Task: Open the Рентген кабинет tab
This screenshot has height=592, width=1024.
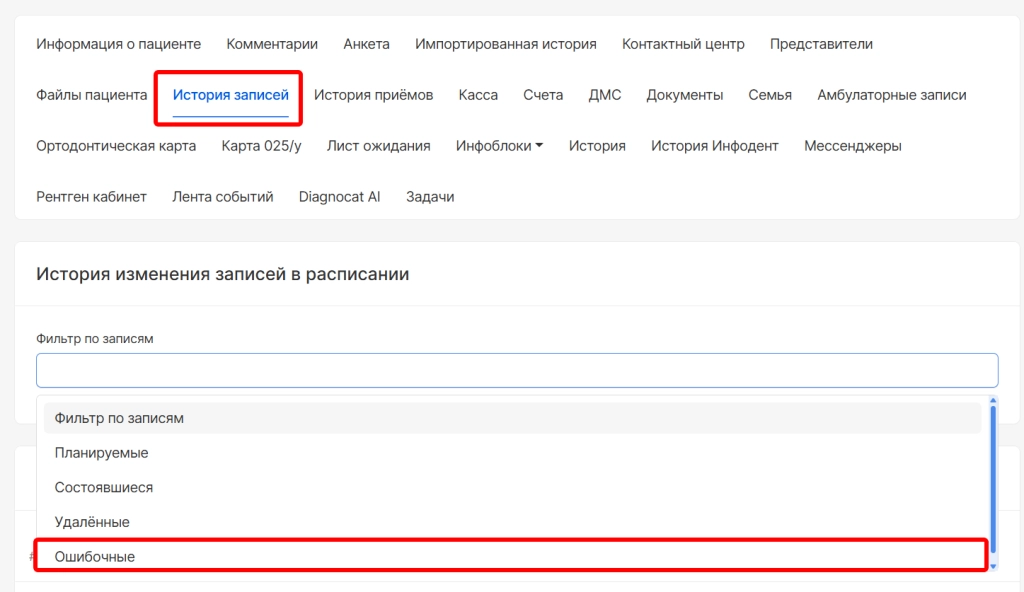Action: 91,197
